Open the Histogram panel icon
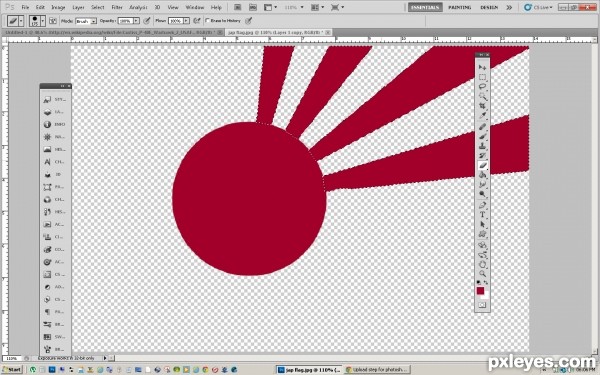 47,149
